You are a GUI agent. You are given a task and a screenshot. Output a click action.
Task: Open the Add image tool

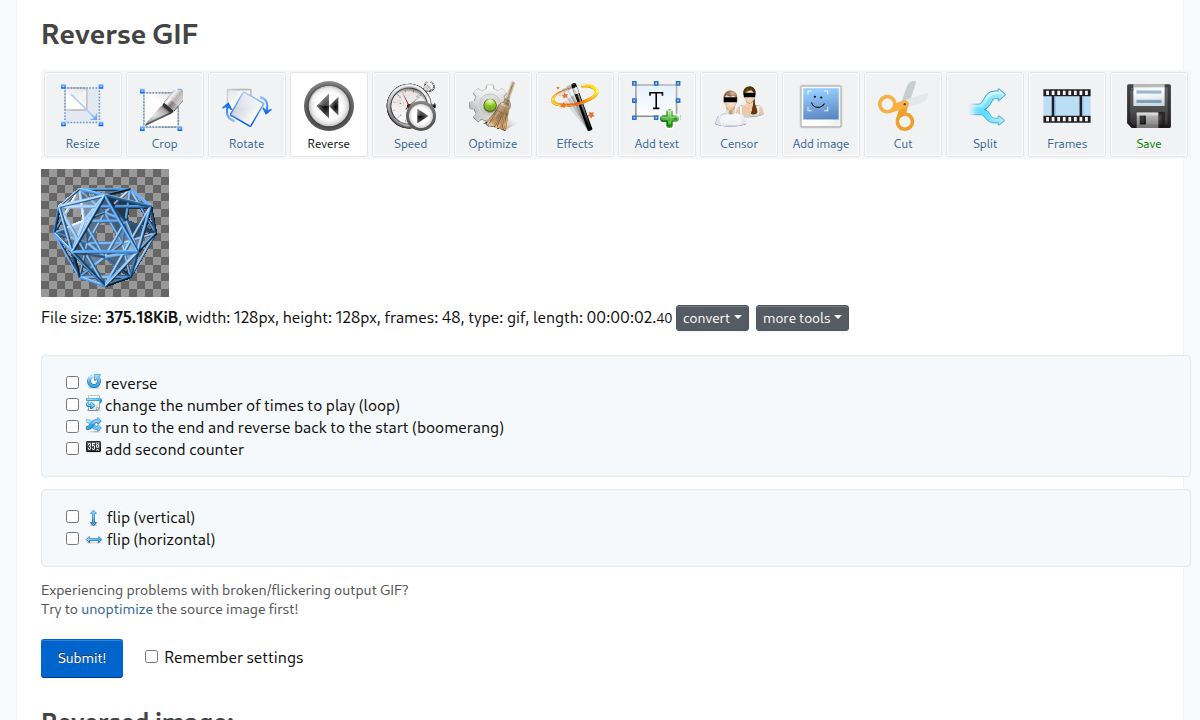pyautogui.click(x=821, y=114)
